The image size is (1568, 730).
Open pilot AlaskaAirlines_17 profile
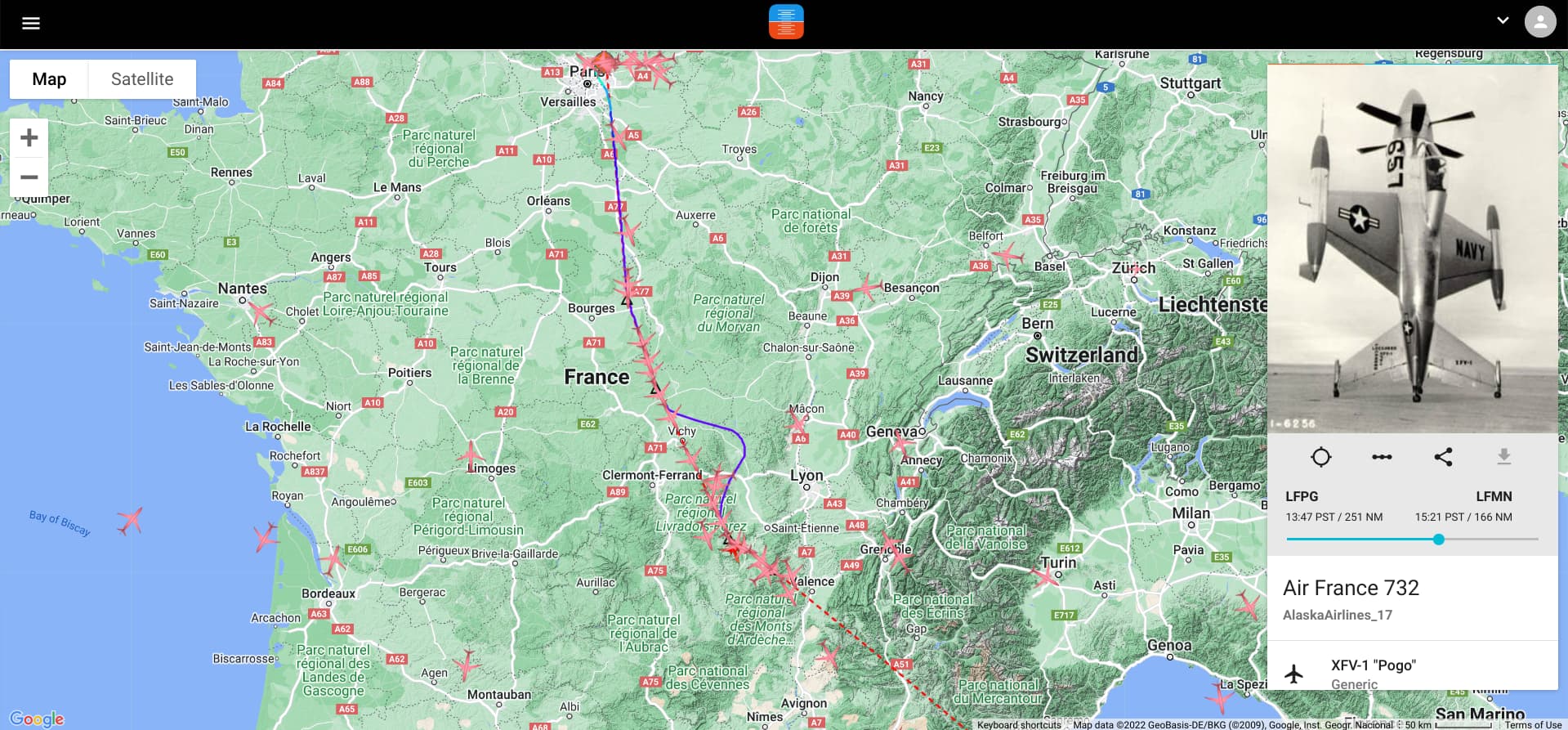point(1338,615)
